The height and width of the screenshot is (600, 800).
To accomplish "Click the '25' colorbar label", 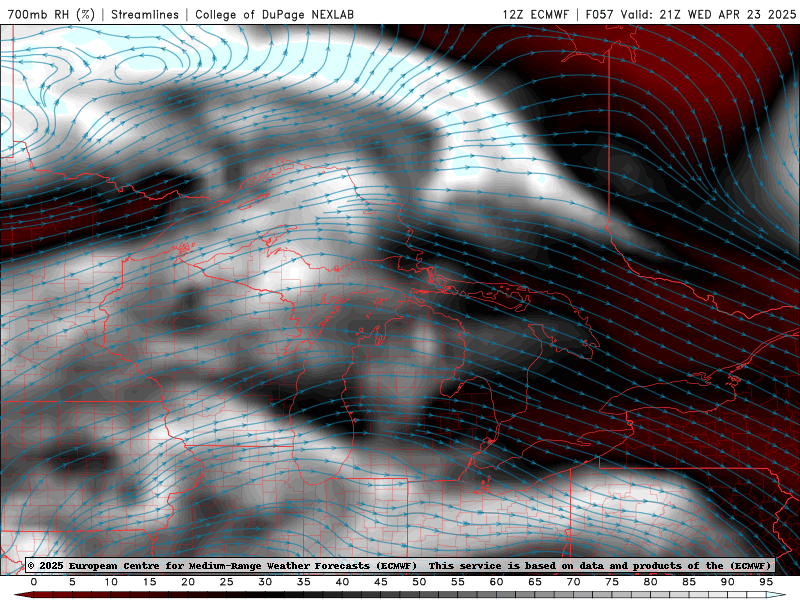I will [227, 582].
